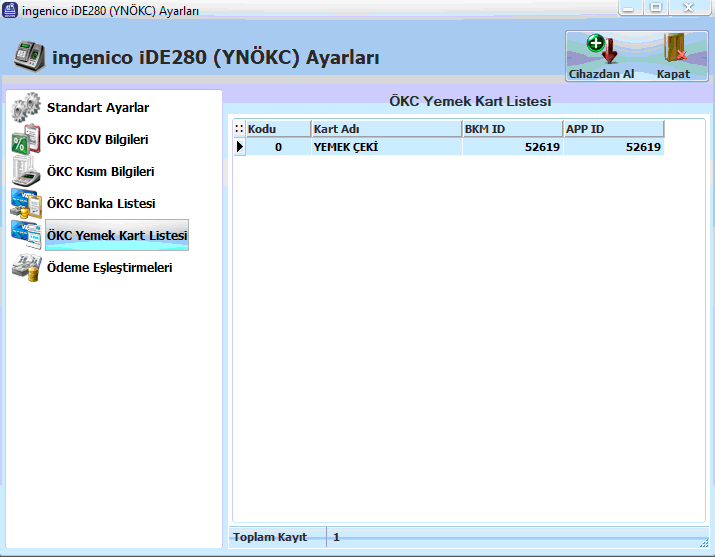Click the Kodu column header
Image resolution: width=715 pixels, height=557 pixels.
pos(279,129)
